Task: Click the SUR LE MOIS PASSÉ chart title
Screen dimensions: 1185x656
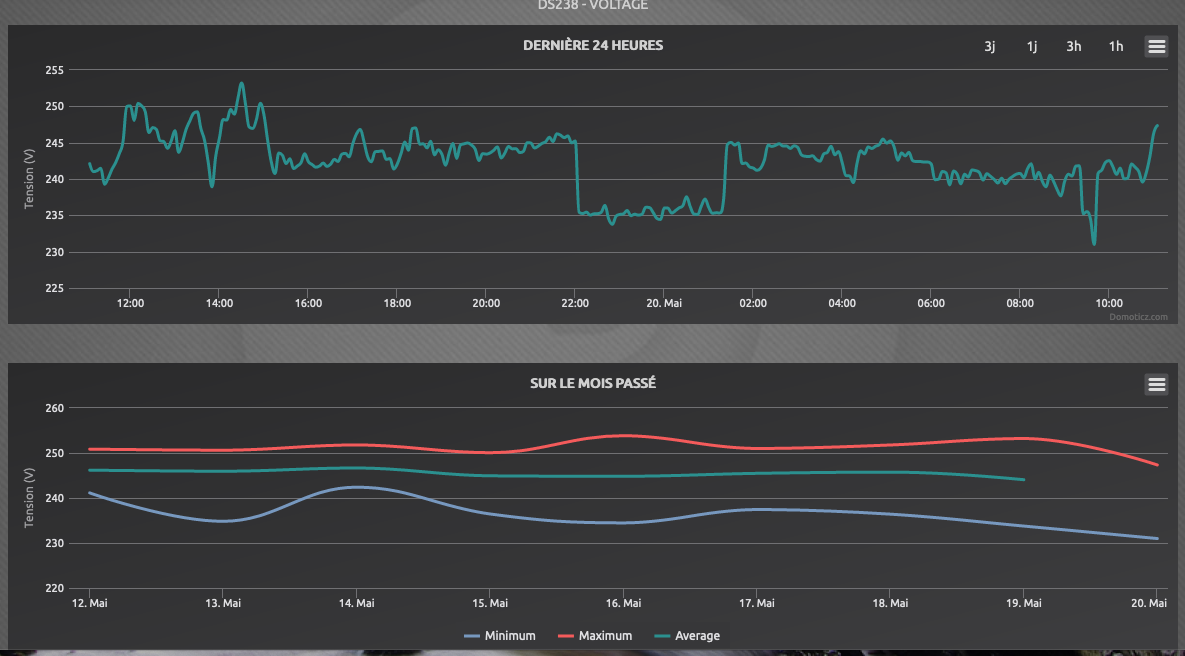Action: tap(592, 383)
